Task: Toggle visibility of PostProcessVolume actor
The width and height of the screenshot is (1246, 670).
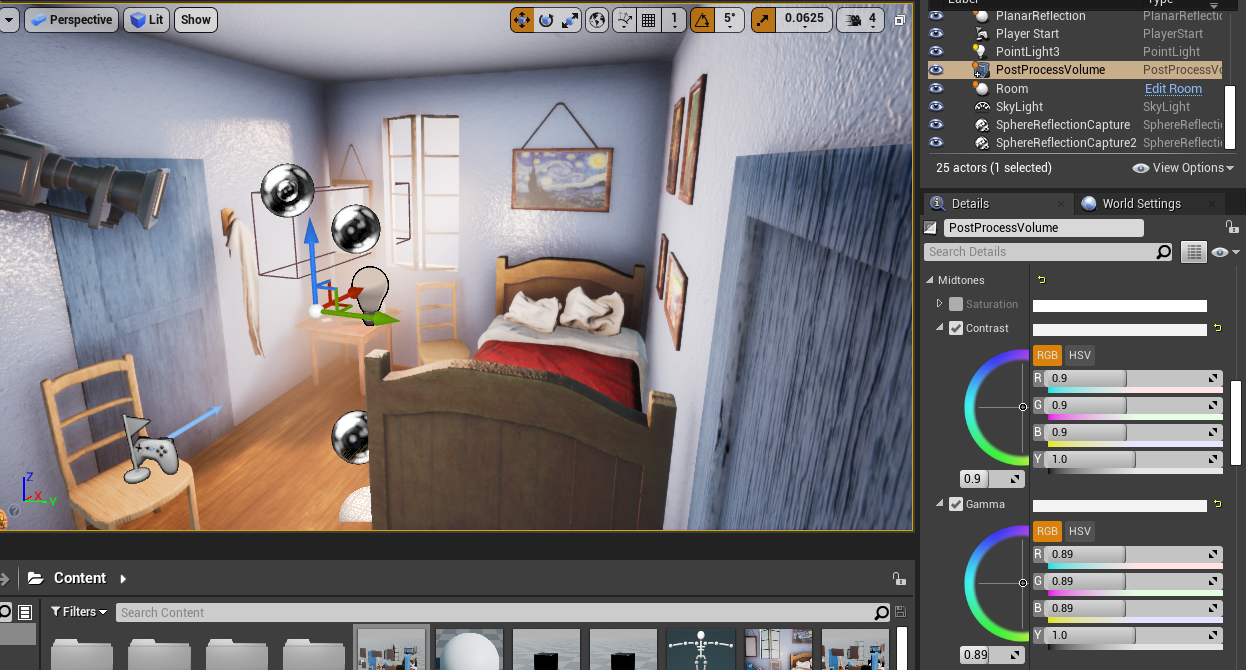Action: point(936,70)
